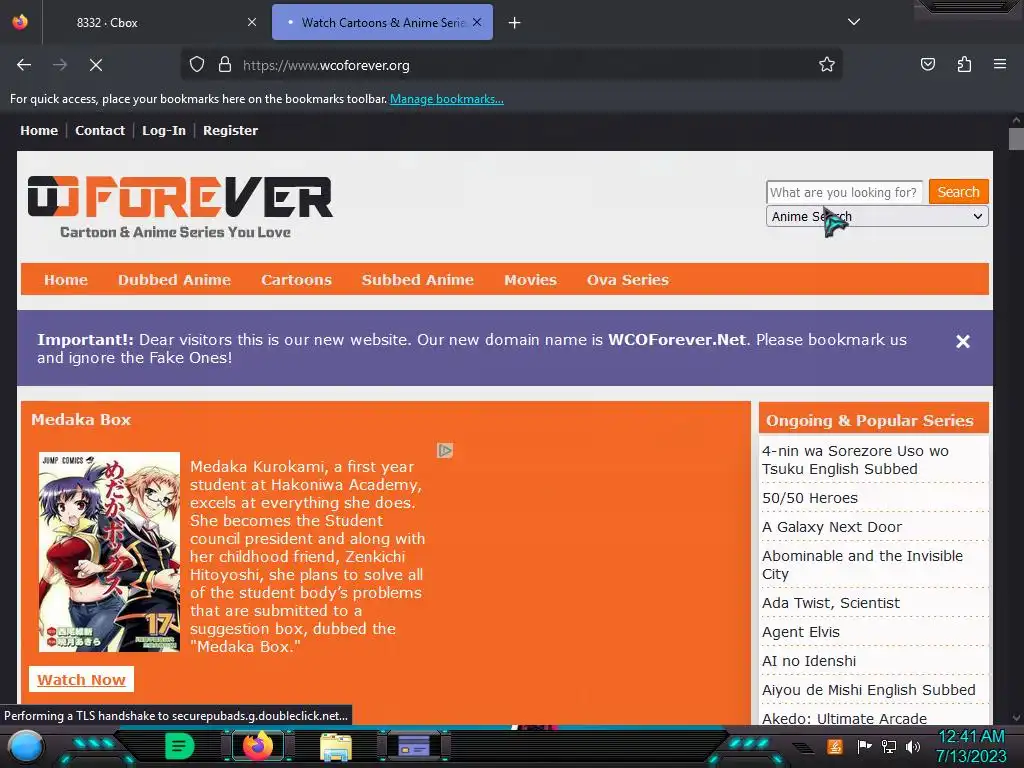Open the Subbed Anime menu item
The image size is (1024, 768).
click(x=418, y=280)
